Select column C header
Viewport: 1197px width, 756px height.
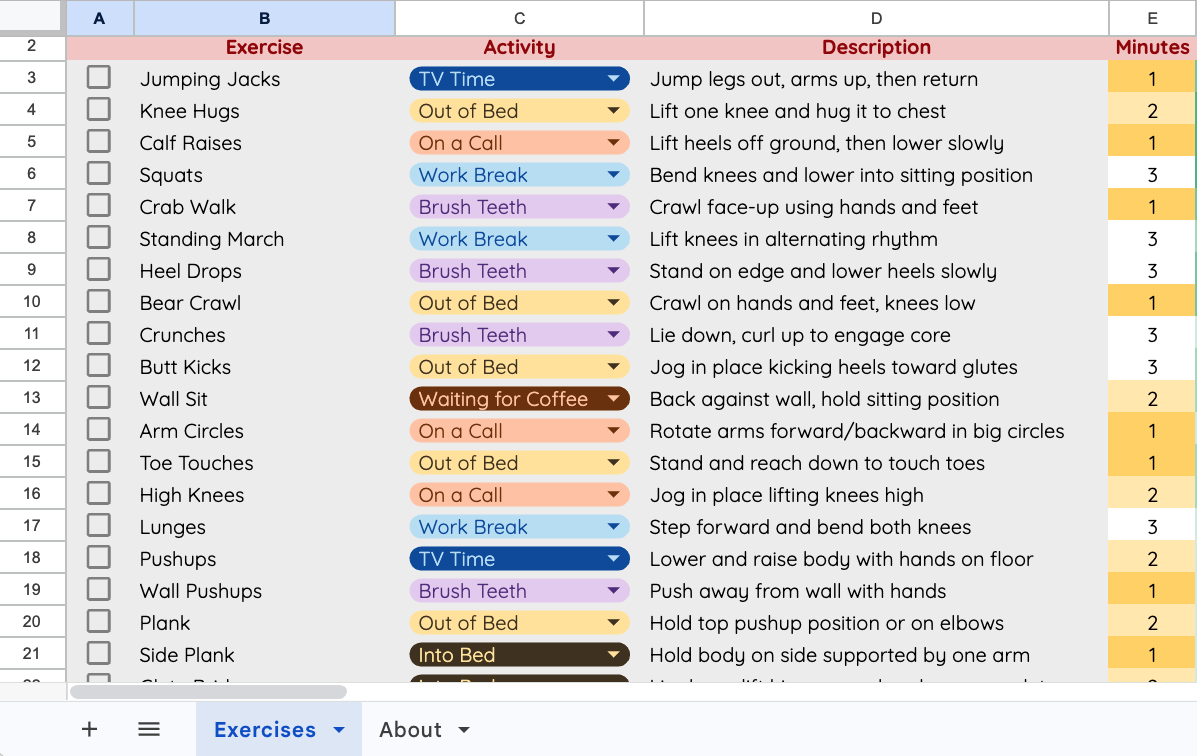click(519, 16)
